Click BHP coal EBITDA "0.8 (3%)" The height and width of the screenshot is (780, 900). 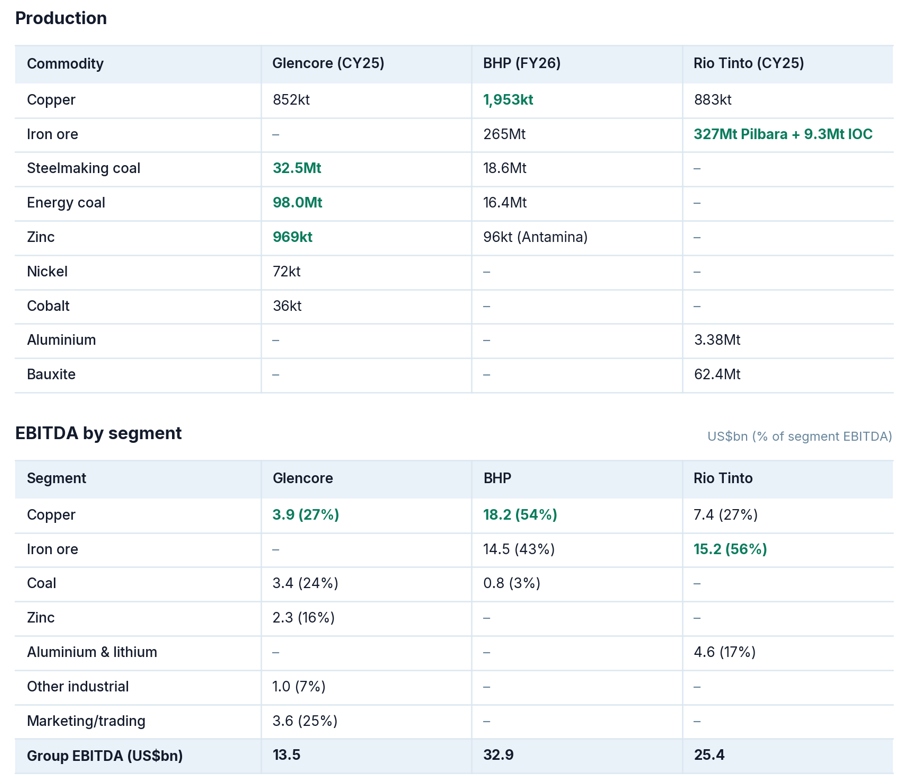pos(511,583)
